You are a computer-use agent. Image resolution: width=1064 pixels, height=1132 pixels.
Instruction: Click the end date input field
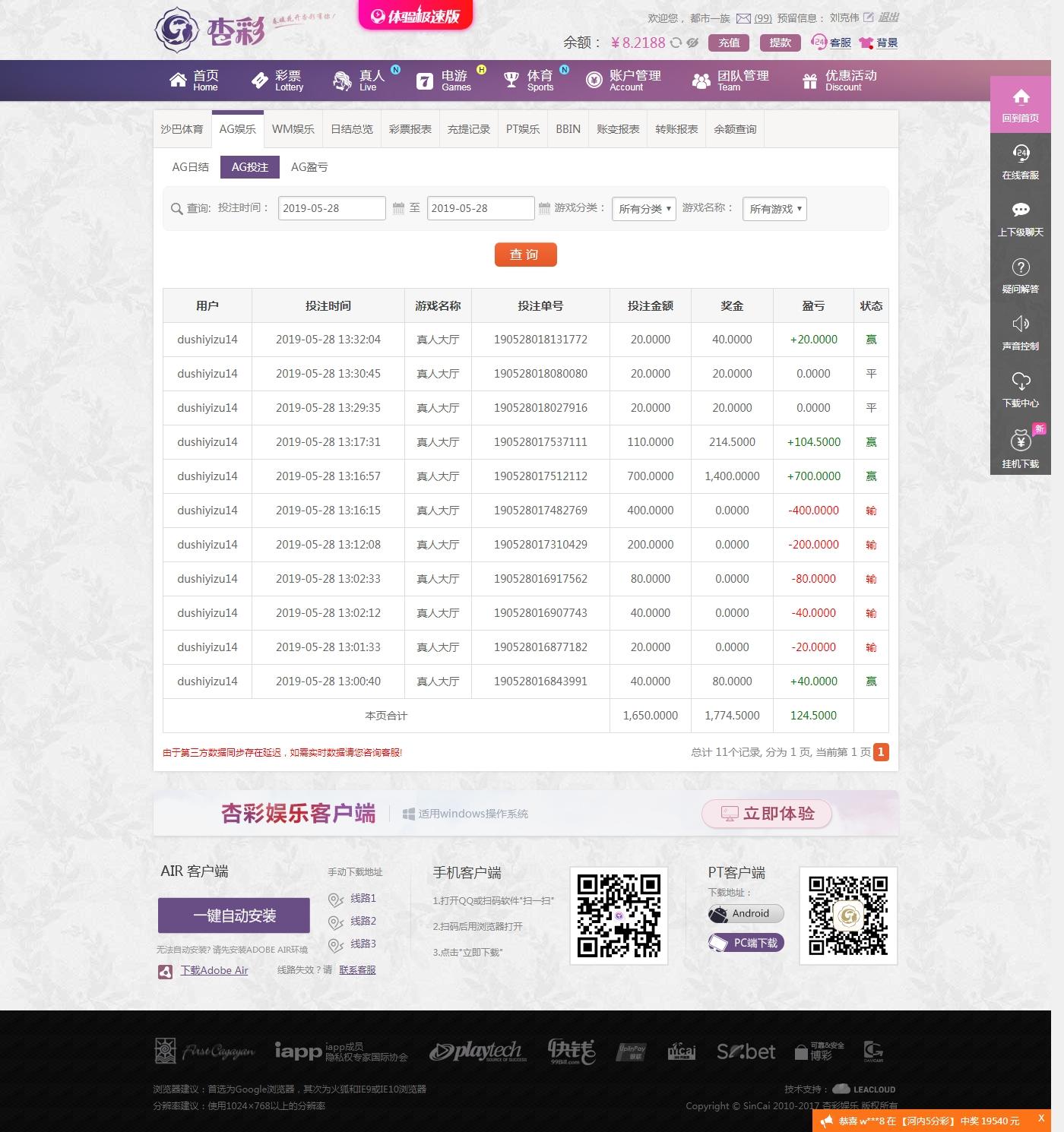(481, 208)
